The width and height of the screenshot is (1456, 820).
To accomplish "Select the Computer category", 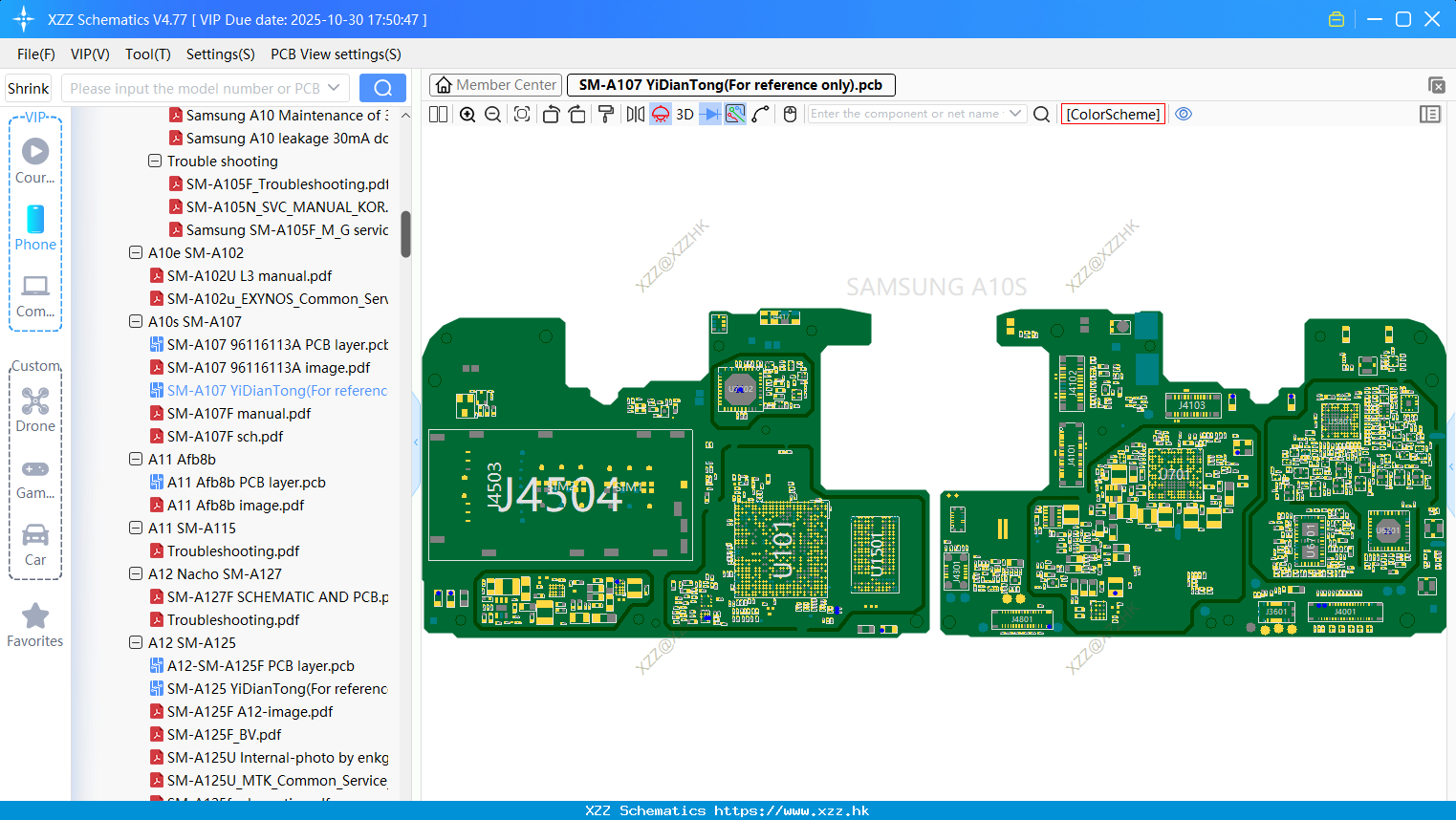I will click(x=35, y=295).
